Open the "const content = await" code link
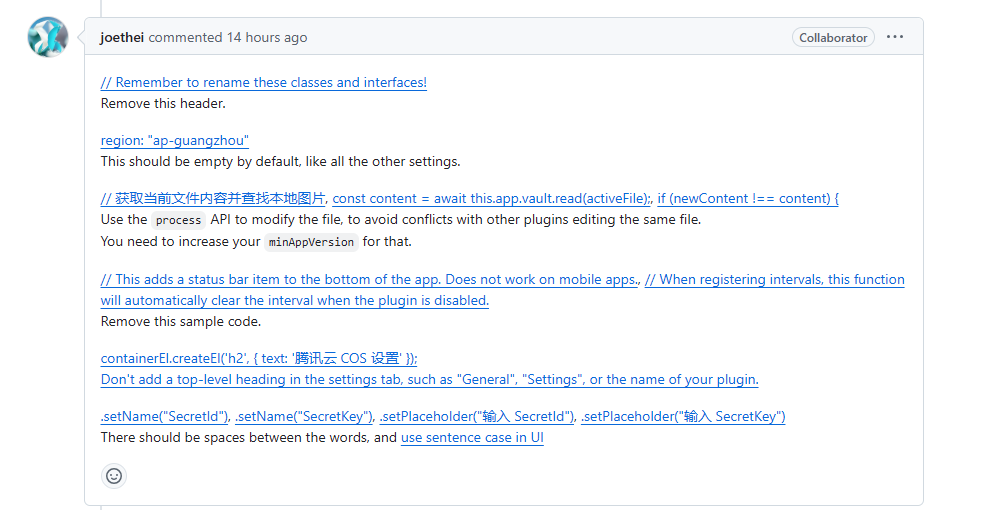 coord(491,198)
